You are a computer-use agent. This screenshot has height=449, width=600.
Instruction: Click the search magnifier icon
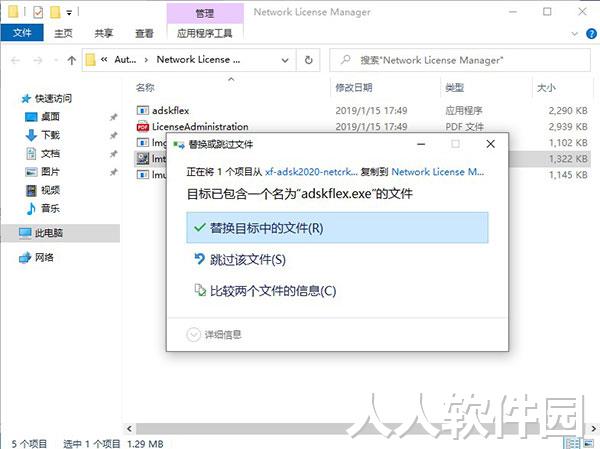click(346, 60)
